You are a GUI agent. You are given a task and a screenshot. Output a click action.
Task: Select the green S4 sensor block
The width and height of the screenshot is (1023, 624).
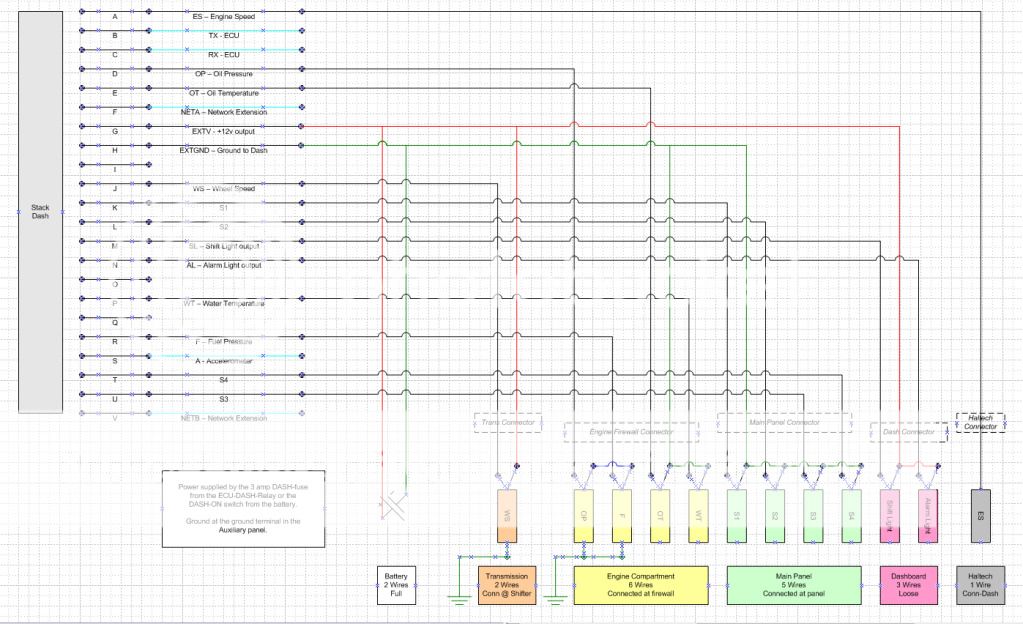click(851, 516)
